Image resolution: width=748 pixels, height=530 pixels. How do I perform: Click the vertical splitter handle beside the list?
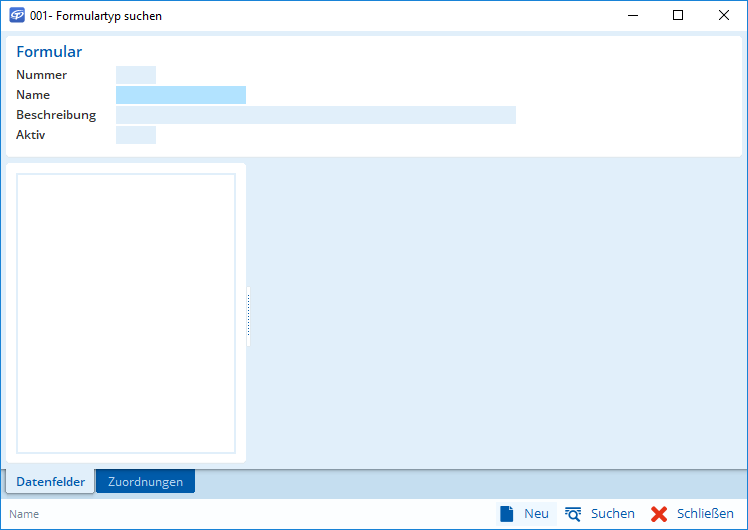248,316
